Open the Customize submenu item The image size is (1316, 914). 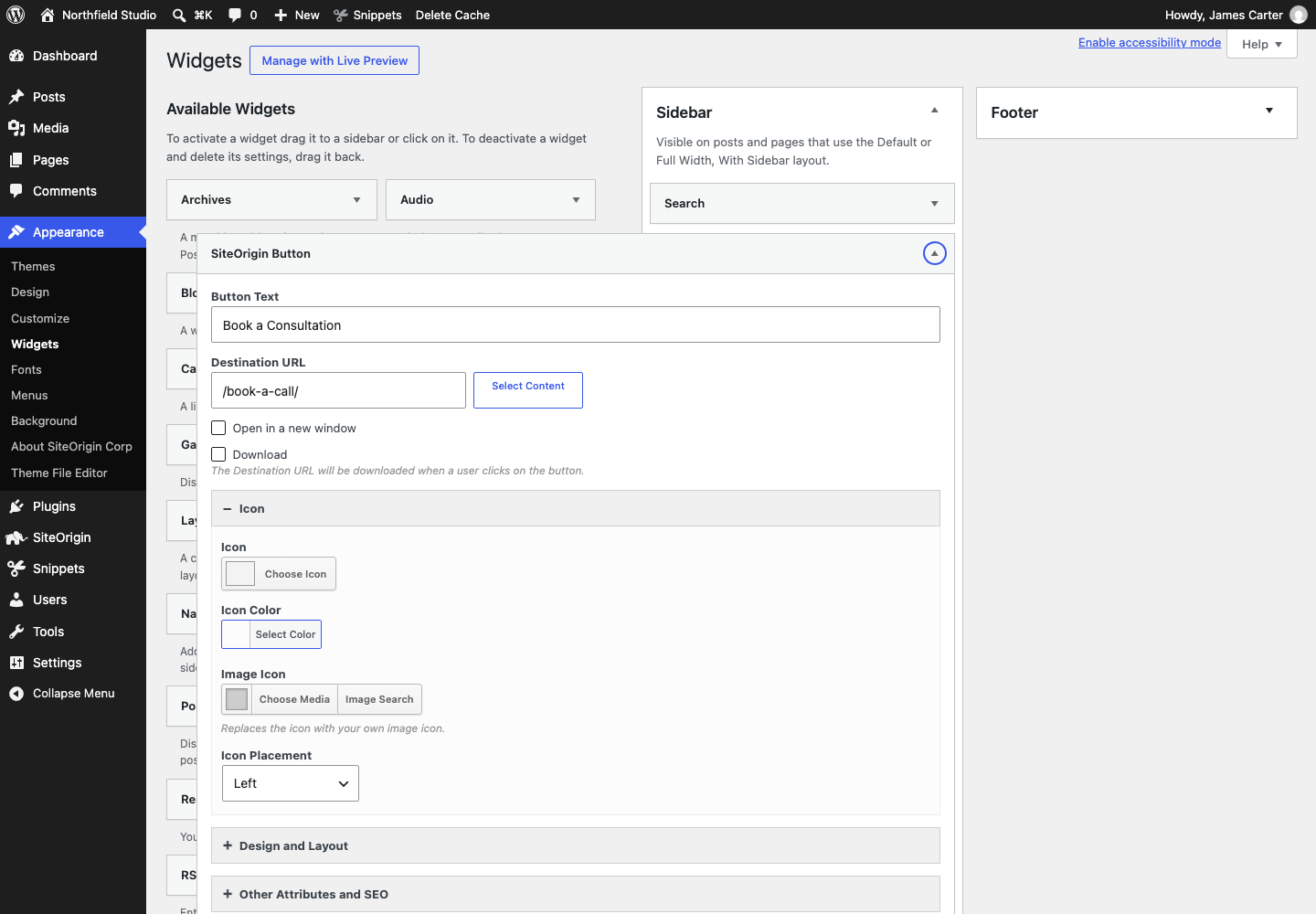tap(40, 318)
